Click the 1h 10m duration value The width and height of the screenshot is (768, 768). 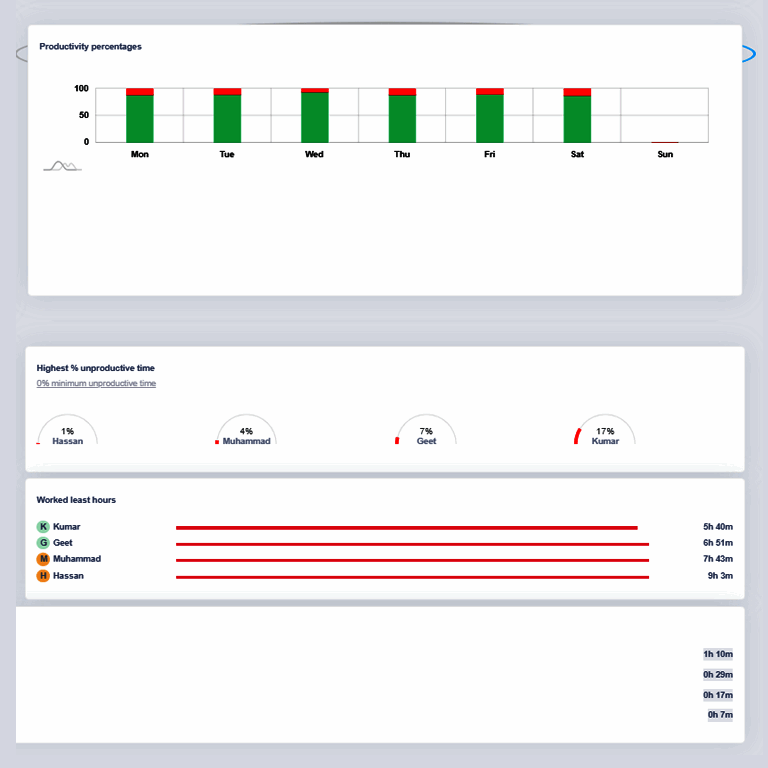click(718, 654)
